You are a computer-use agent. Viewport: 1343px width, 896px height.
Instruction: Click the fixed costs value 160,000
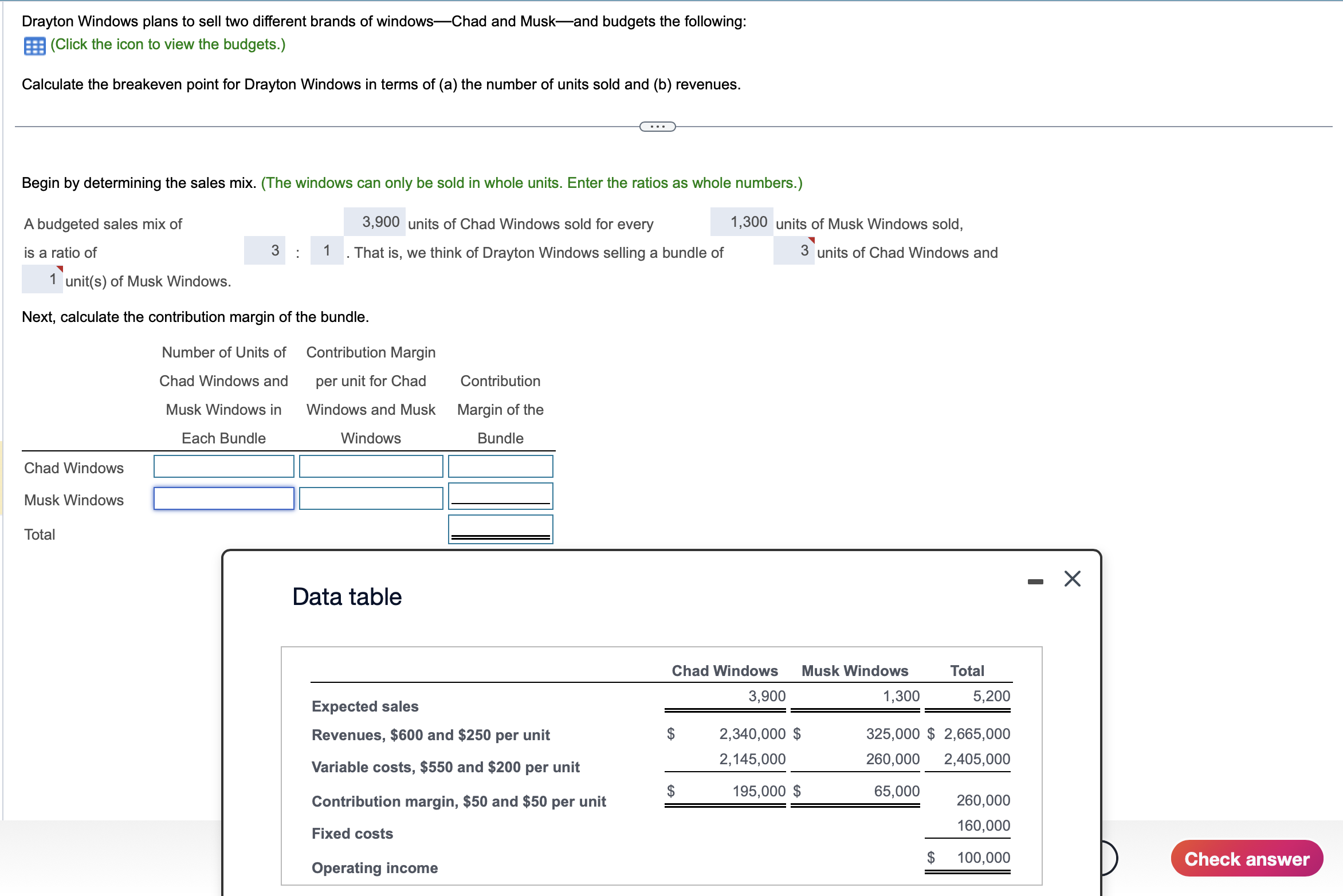click(x=983, y=826)
